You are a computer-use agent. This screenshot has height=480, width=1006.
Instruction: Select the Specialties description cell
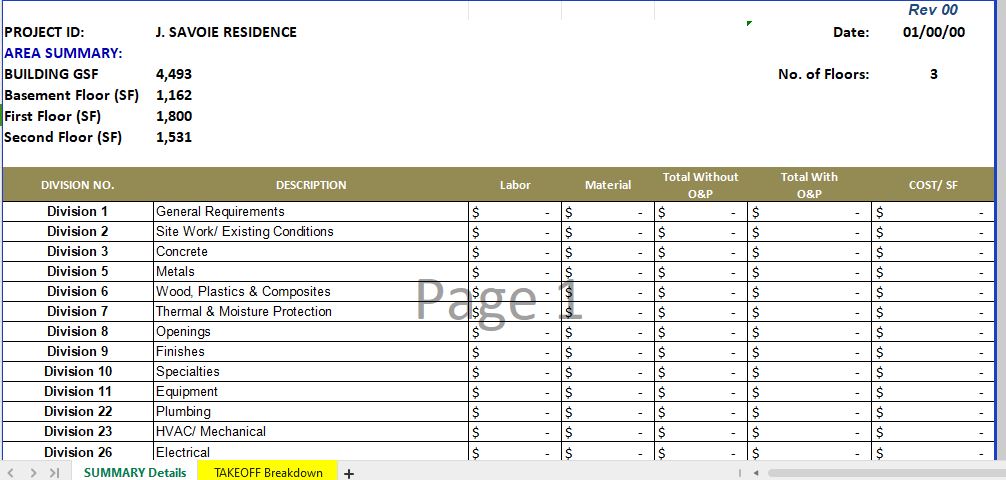(x=311, y=372)
